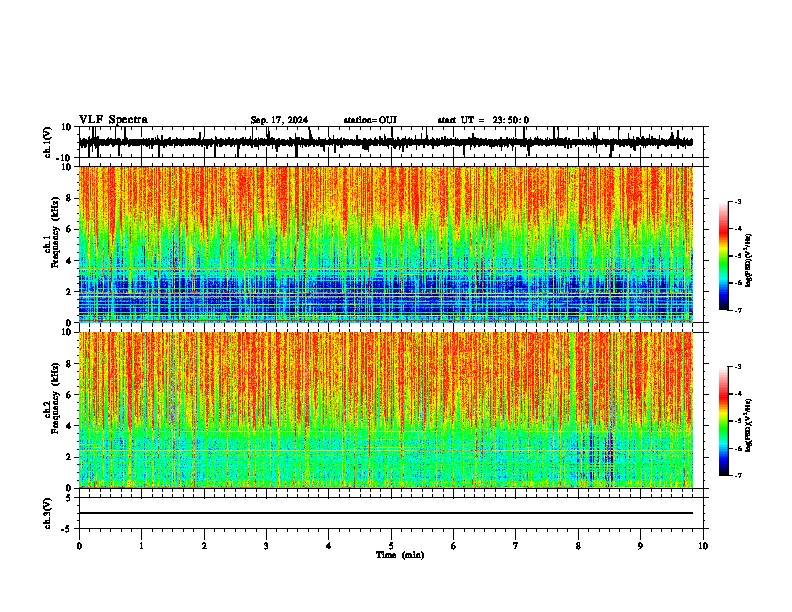
Task: Click the '5' tick of the ch.3(V) axis
Action: [69, 498]
